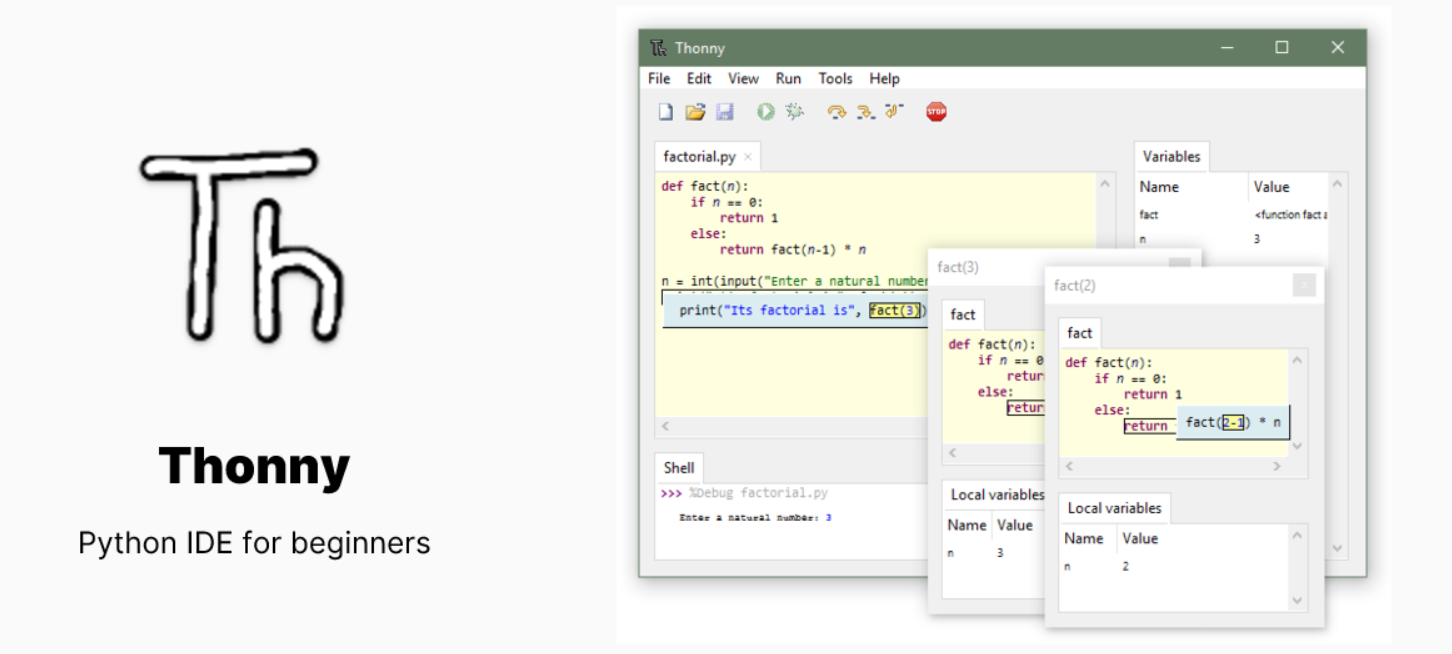The image size is (1452, 654).
Task: Click fact(2) code horizontal scroll left arrow
Action: click(x=1069, y=466)
